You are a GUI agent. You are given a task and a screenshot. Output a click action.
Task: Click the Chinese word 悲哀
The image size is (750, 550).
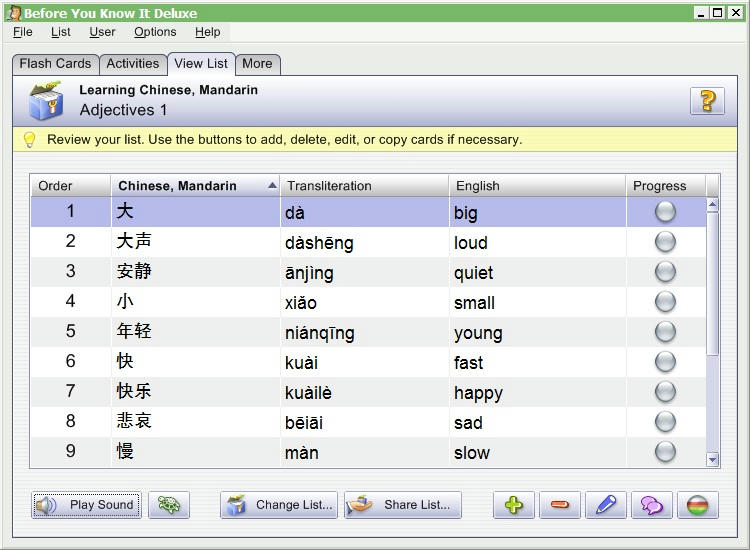[134, 421]
